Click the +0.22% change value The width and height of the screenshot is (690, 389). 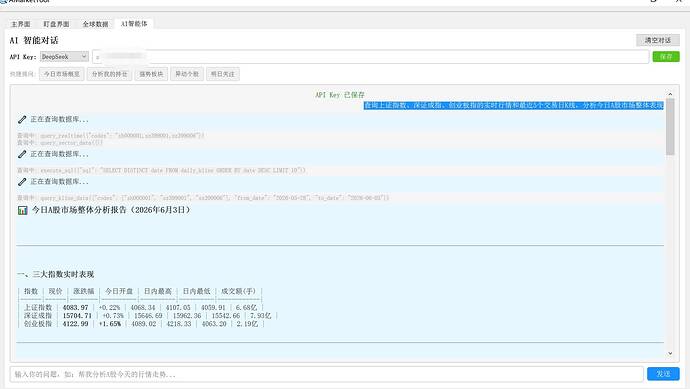point(110,308)
